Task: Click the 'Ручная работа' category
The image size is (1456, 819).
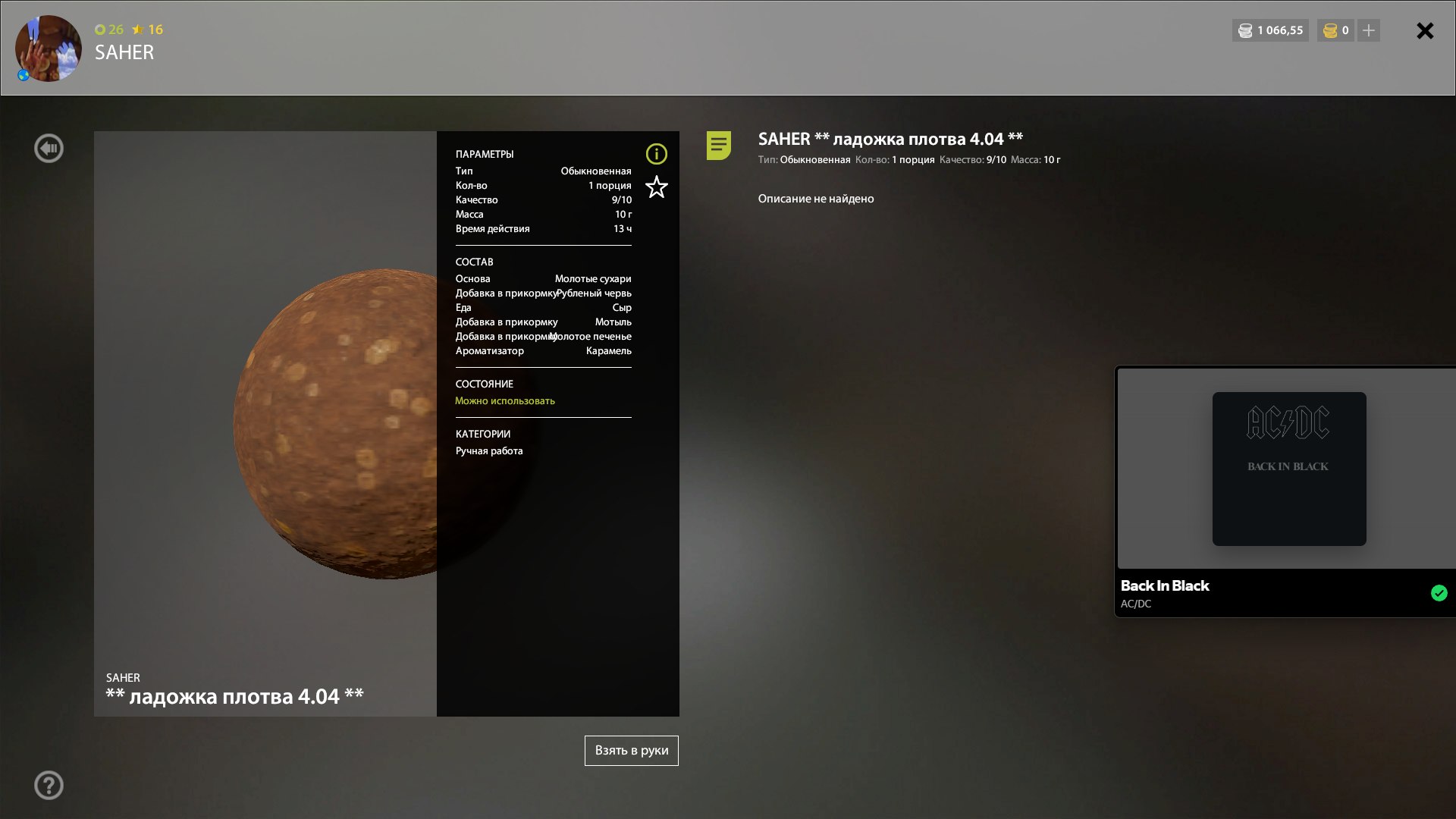Action: (x=489, y=451)
